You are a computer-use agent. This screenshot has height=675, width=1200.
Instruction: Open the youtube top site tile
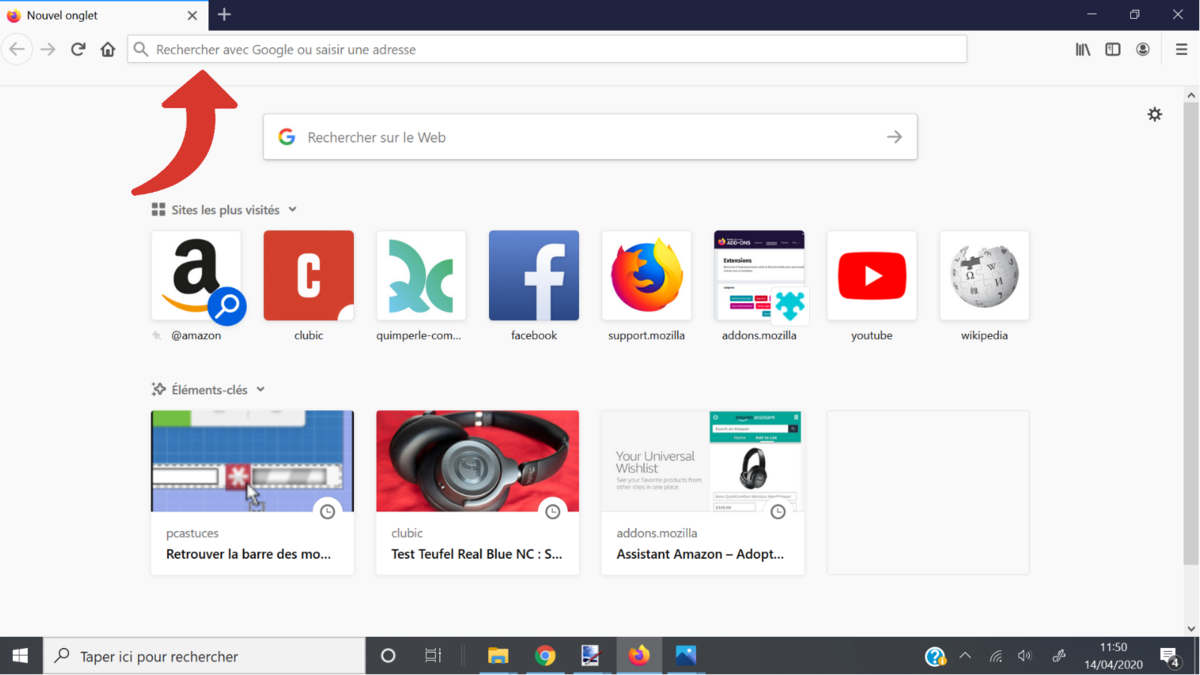pos(872,276)
